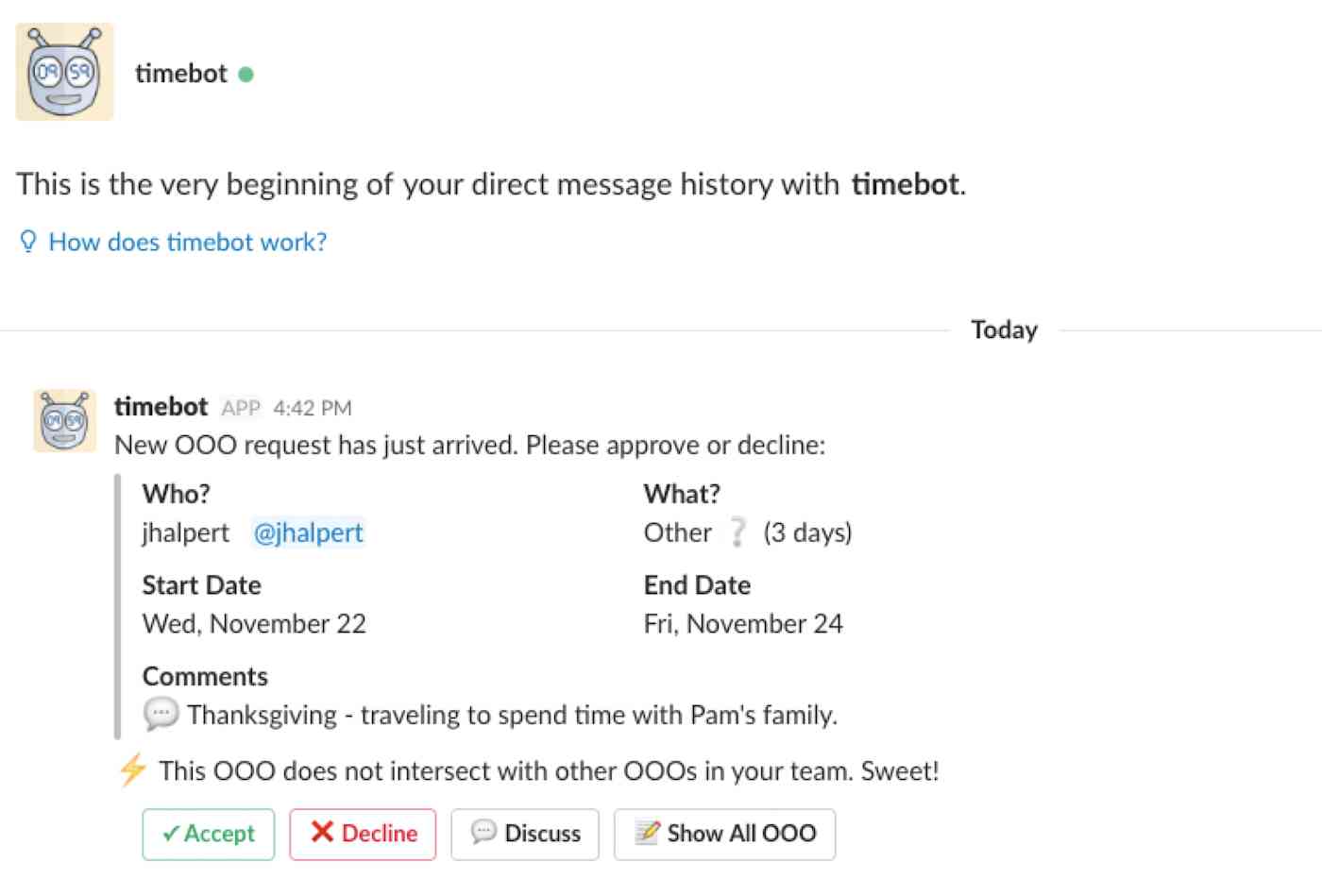Show all OOO entries
This screenshot has height=896, width=1322.
coord(724,834)
